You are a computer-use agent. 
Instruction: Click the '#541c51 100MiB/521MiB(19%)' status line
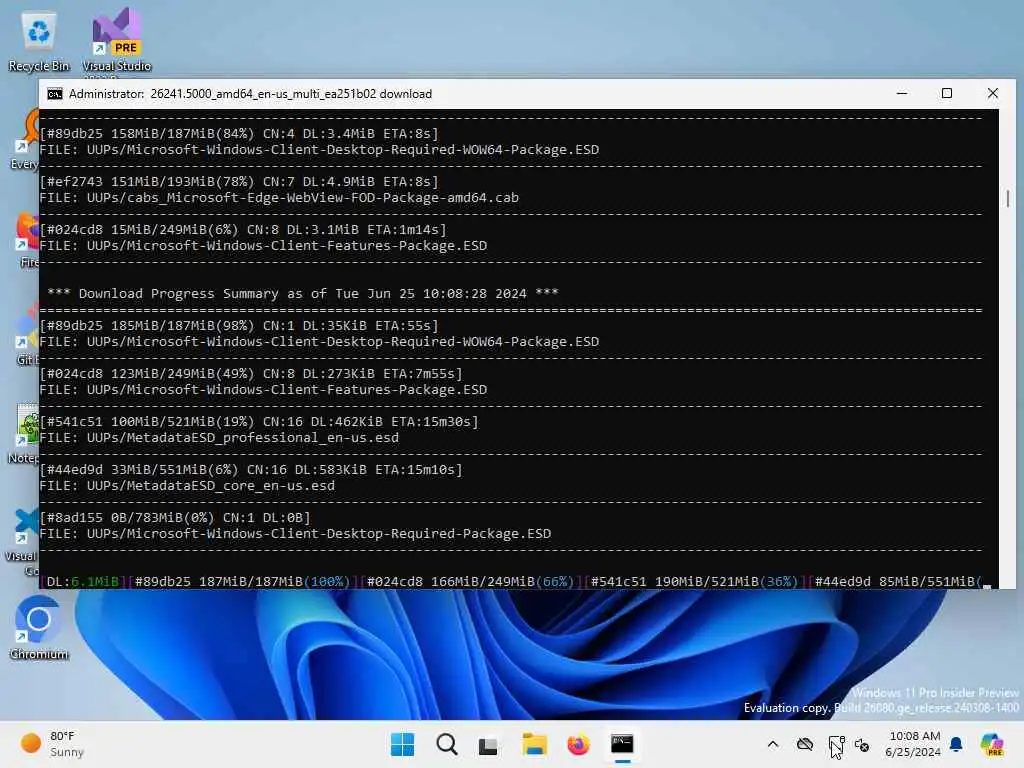pyautogui.click(x=259, y=422)
